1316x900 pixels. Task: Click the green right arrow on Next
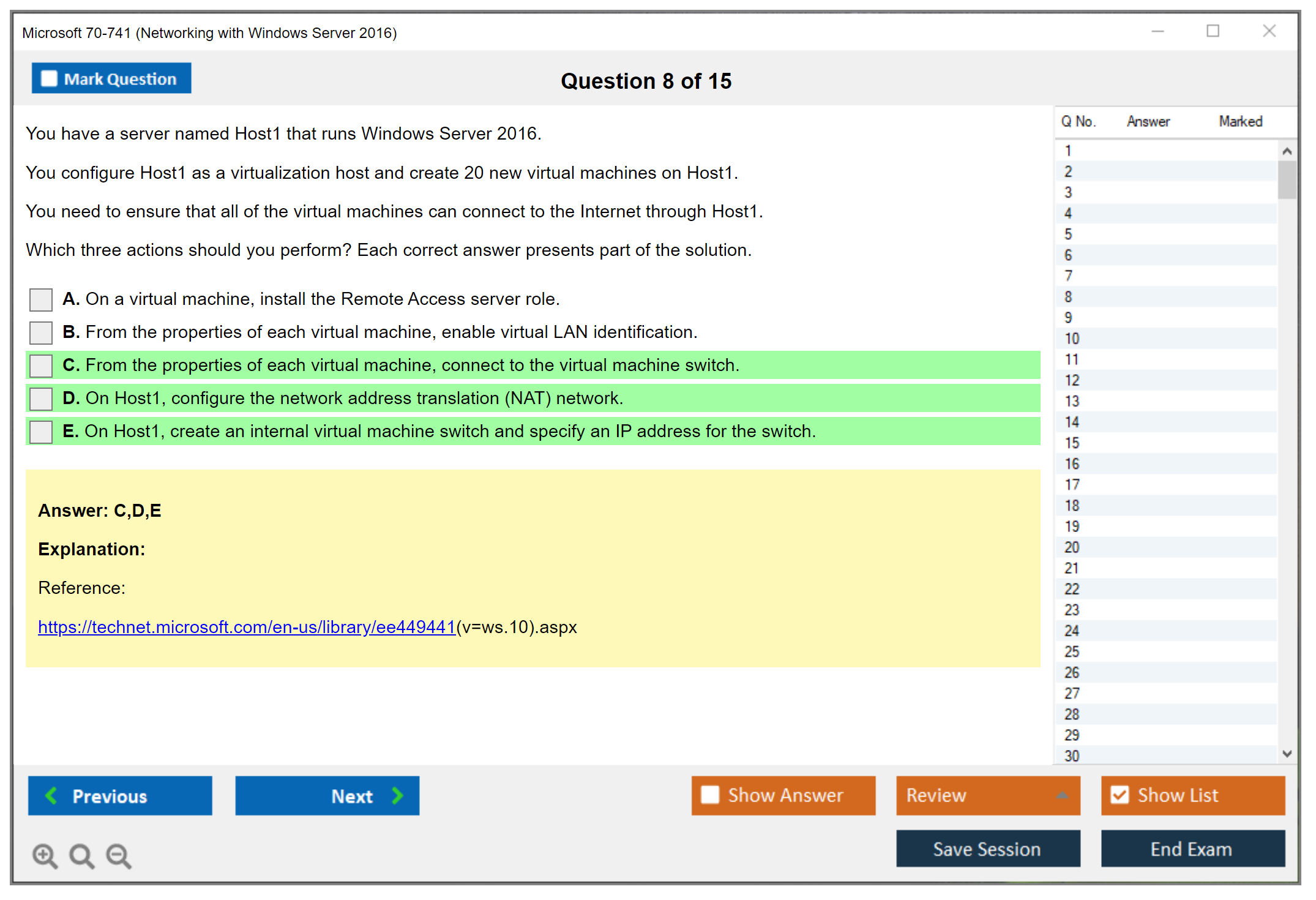coord(397,795)
